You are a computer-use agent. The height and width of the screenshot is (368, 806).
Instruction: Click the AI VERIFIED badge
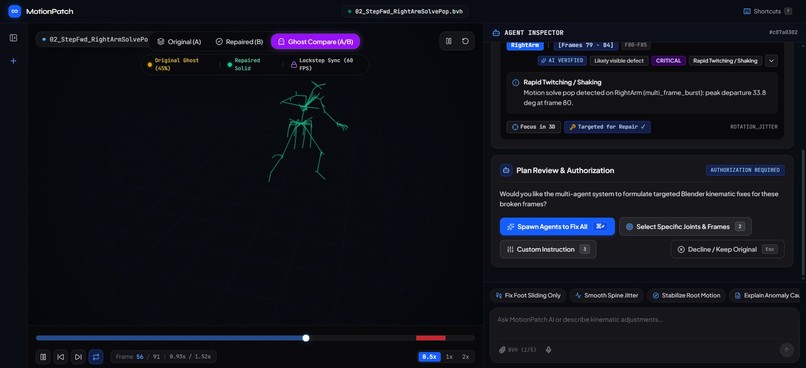coord(562,61)
